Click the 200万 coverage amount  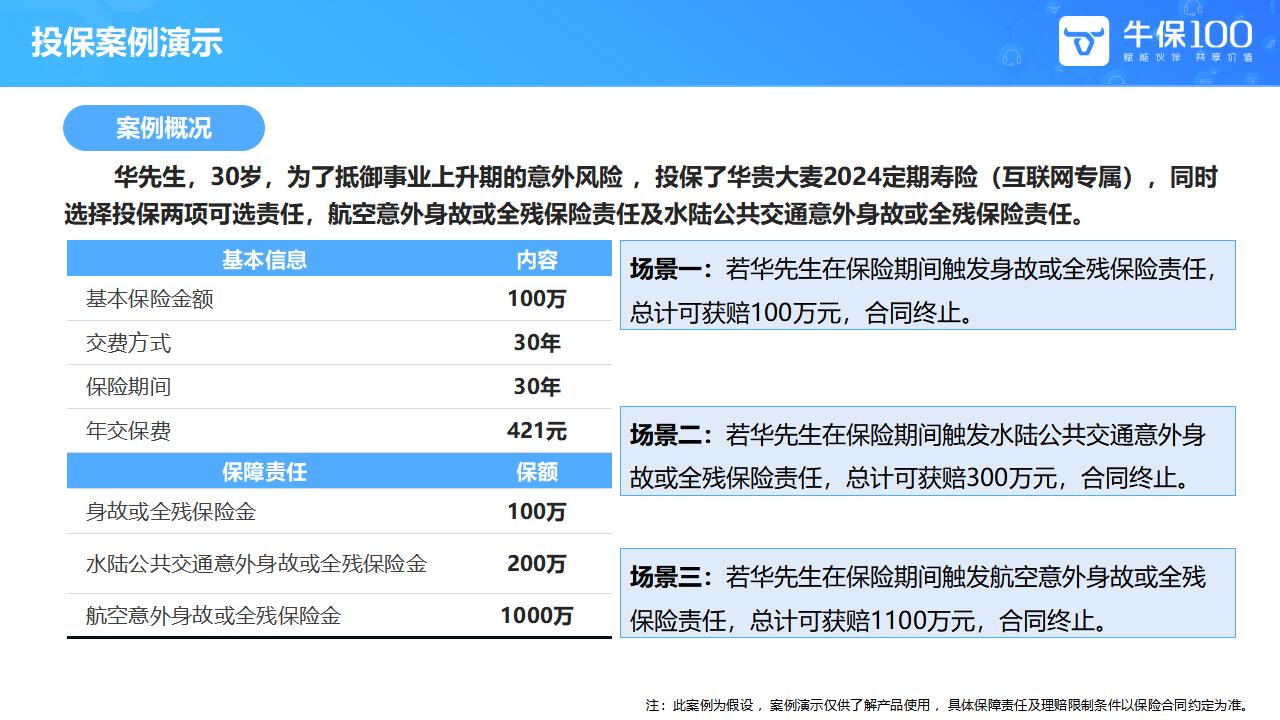tap(537, 564)
